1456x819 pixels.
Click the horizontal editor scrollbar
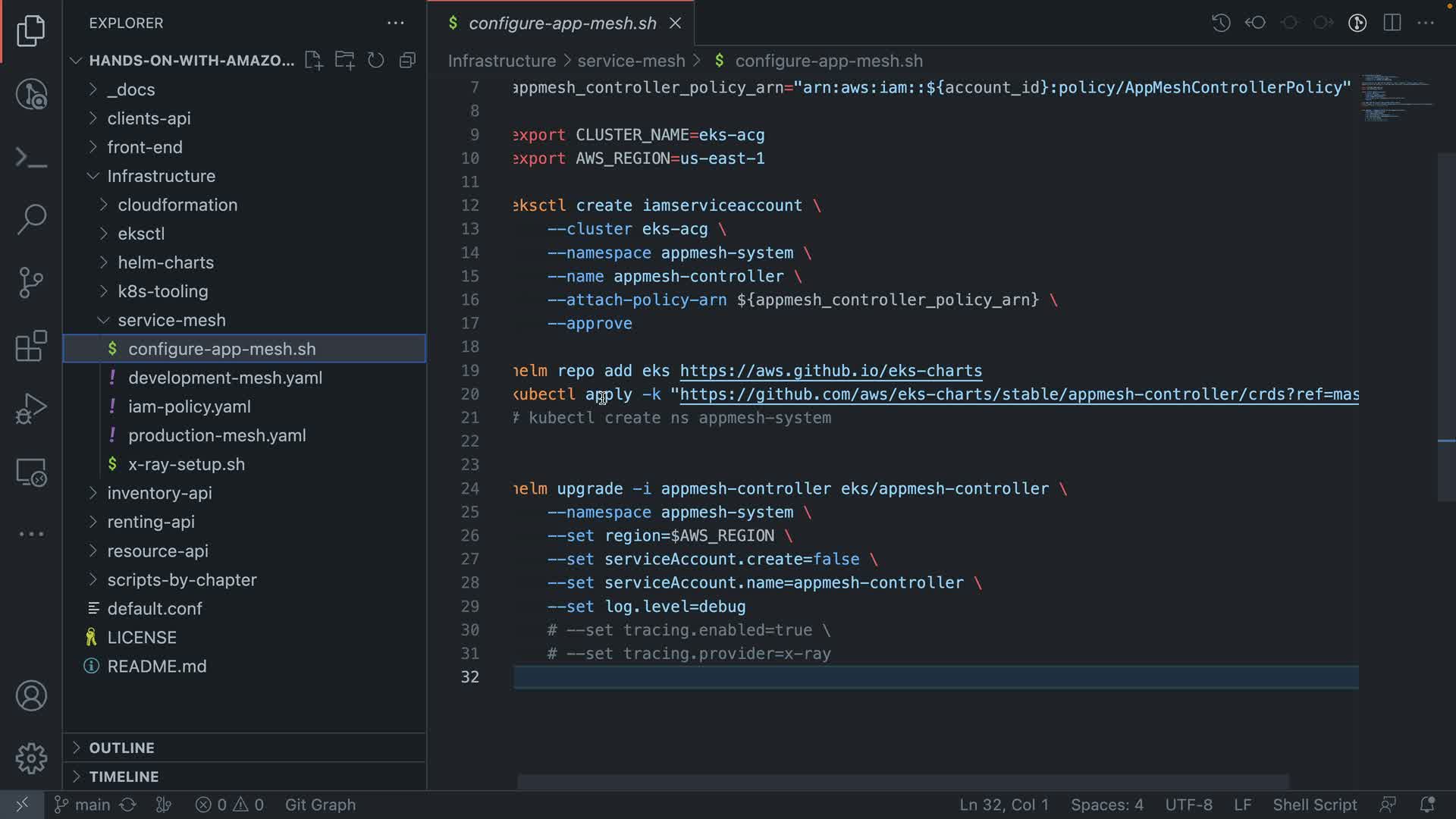(902, 782)
